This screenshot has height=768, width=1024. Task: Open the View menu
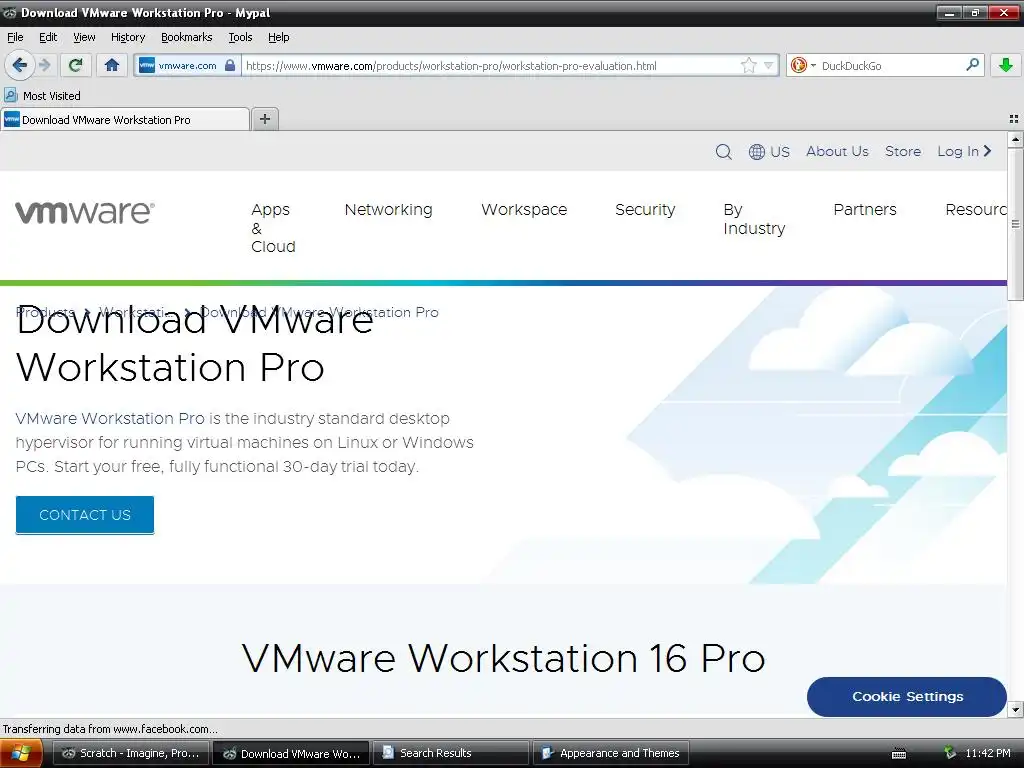84,37
